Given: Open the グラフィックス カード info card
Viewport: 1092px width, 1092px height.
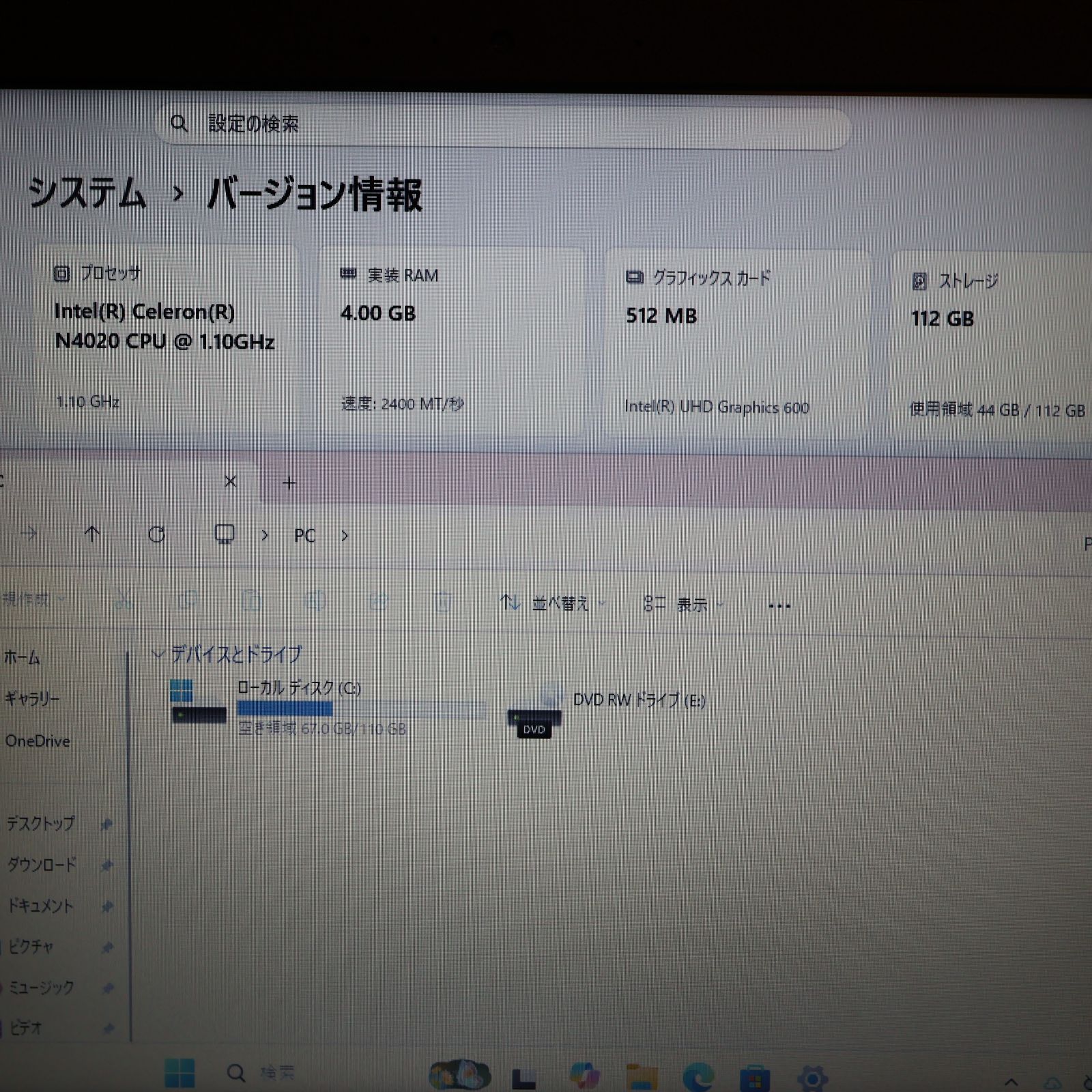Looking at the screenshot, I should [x=738, y=343].
